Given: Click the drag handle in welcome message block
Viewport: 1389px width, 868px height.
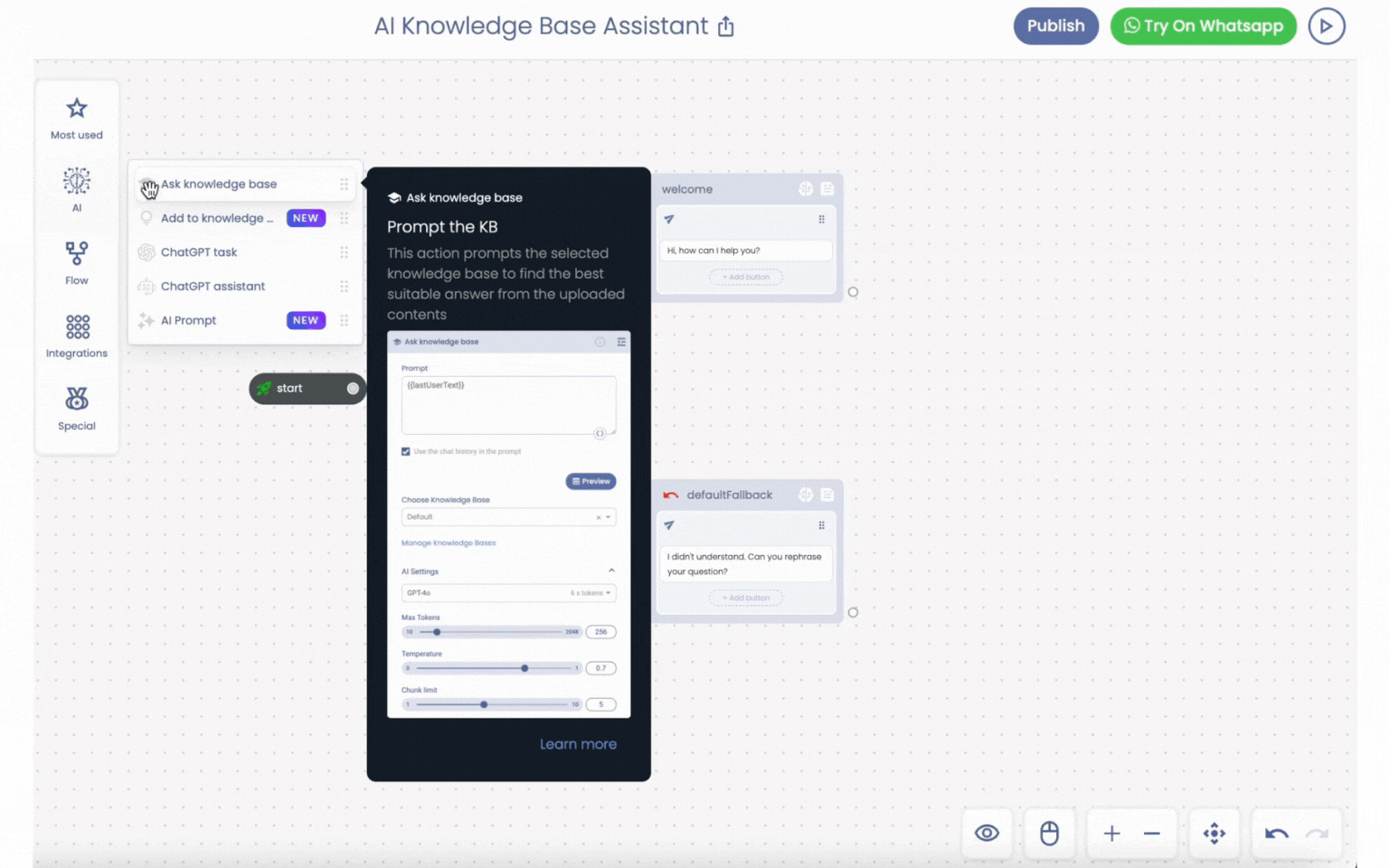Looking at the screenshot, I should point(821,220).
